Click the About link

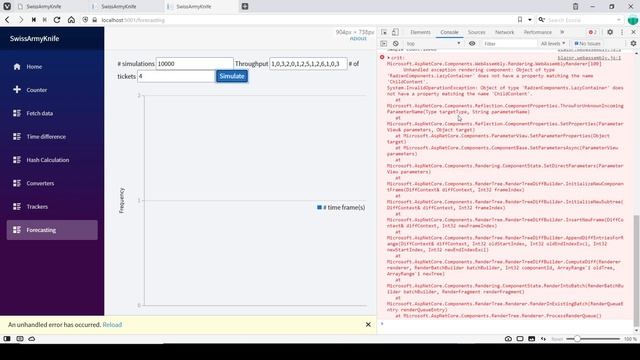coord(358,38)
